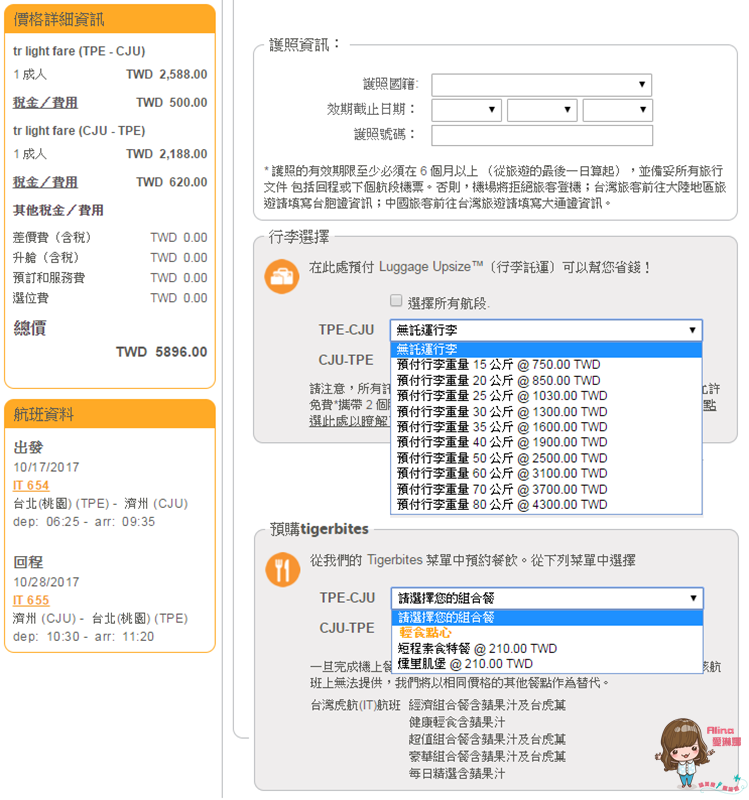
Task: Click the tr light fare (TPE - CJU) text
Action: click(79, 51)
